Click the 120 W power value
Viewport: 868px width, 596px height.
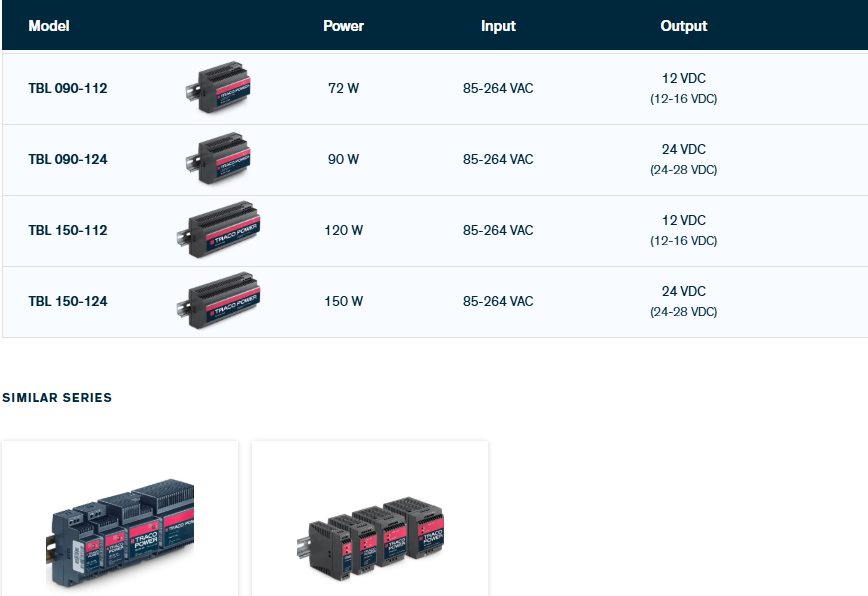point(343,230)
